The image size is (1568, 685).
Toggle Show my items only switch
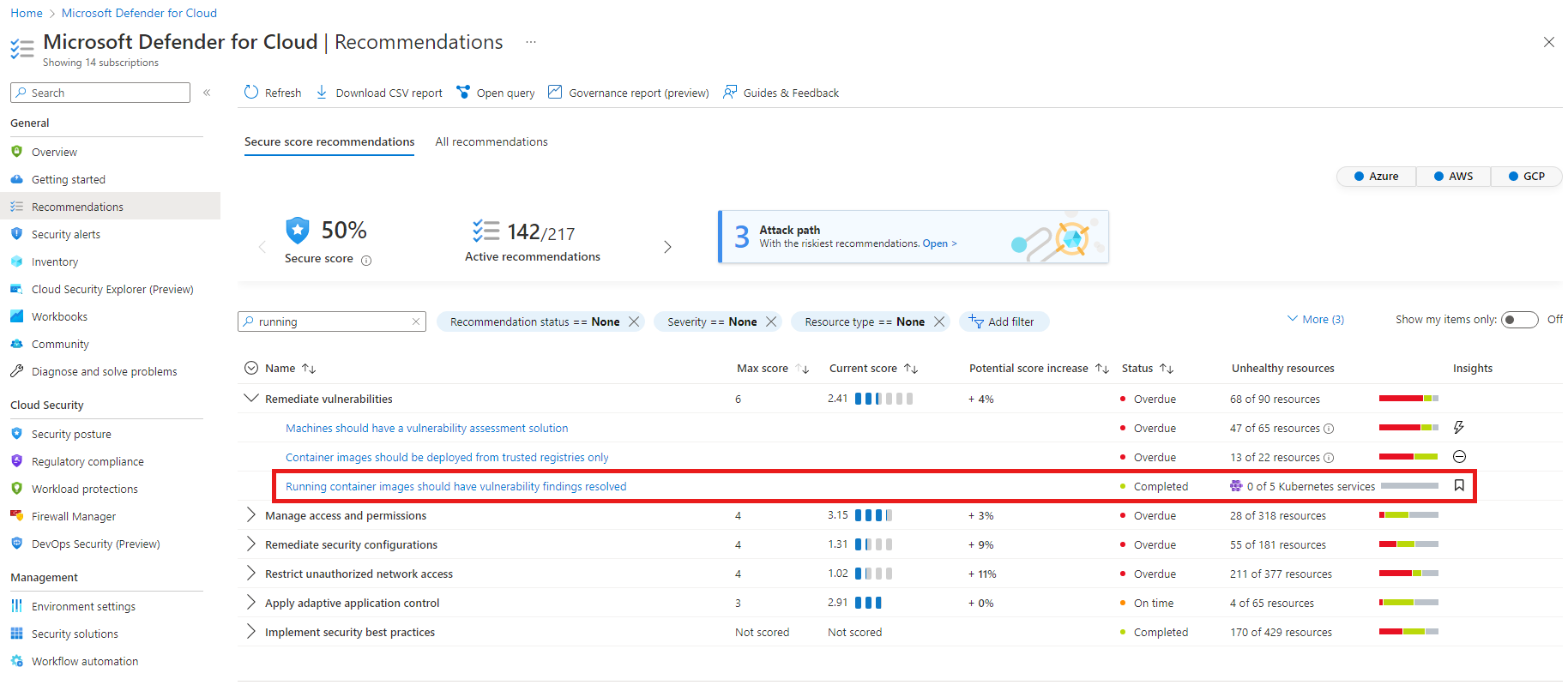(x=1520, y=320)
